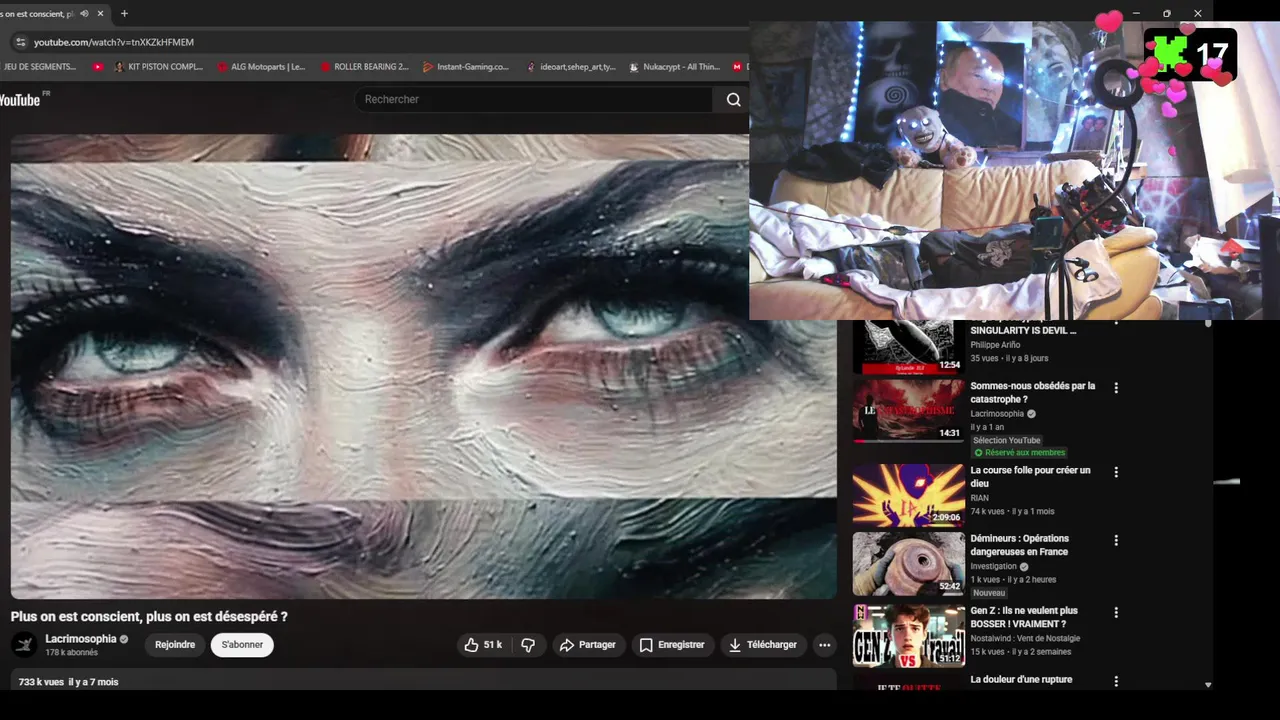This screenshot has width=1280, height=720.
Task: Open the KIT PISTON COMPL bookmark
Action: (158, 67)
